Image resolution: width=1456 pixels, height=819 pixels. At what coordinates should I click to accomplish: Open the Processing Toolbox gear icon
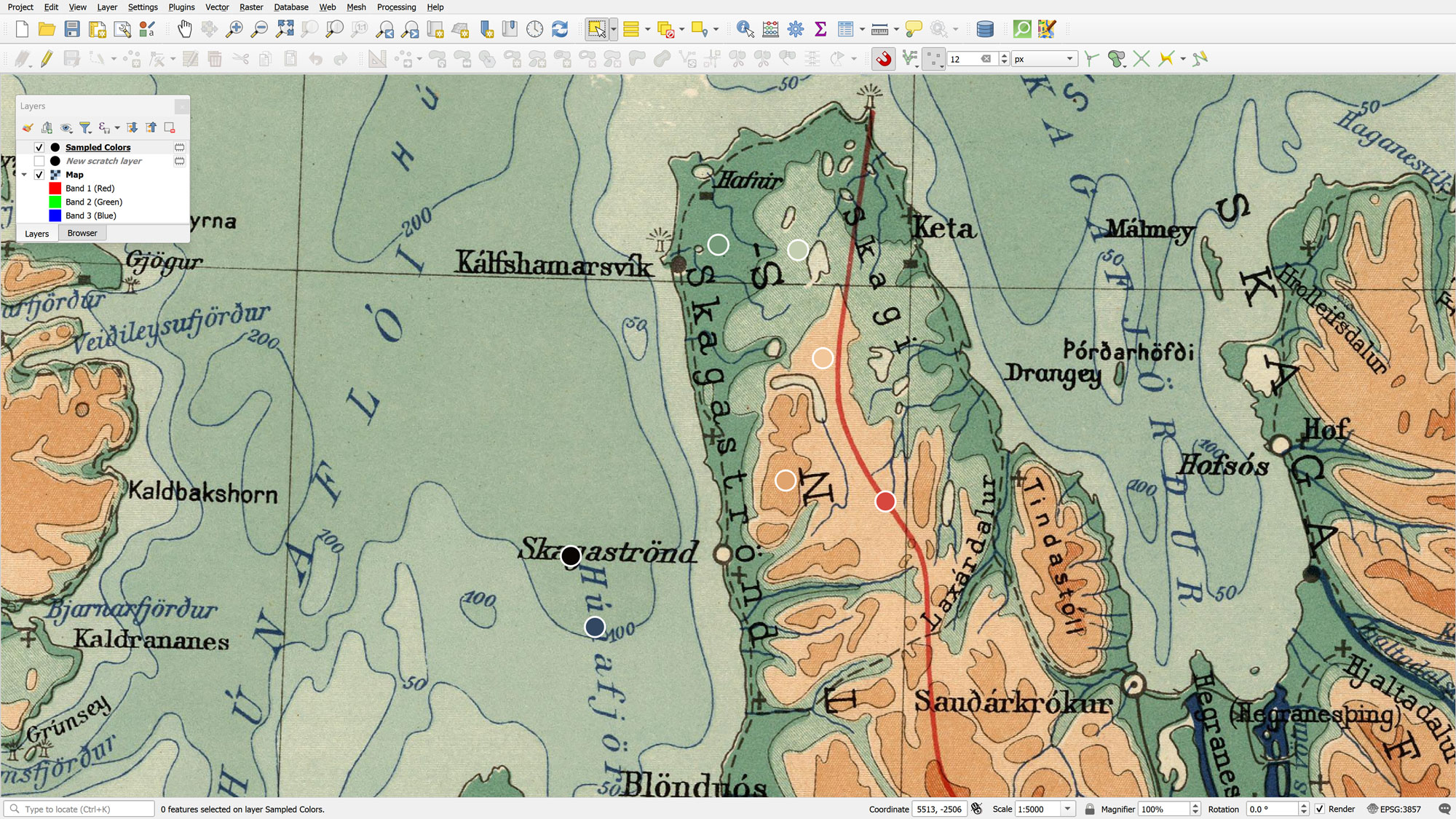[x=796, y=29]
